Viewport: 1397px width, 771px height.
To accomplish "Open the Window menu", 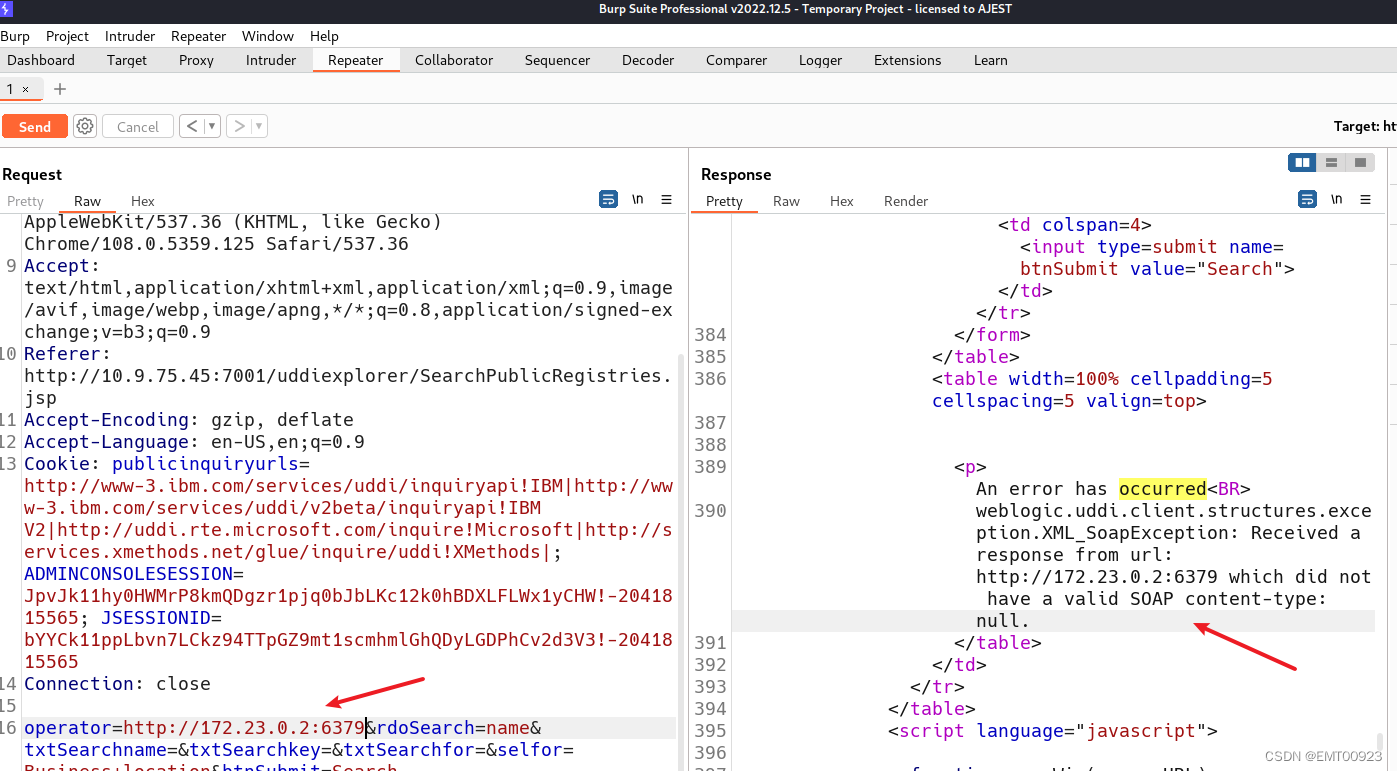I will tap(268, 36).
